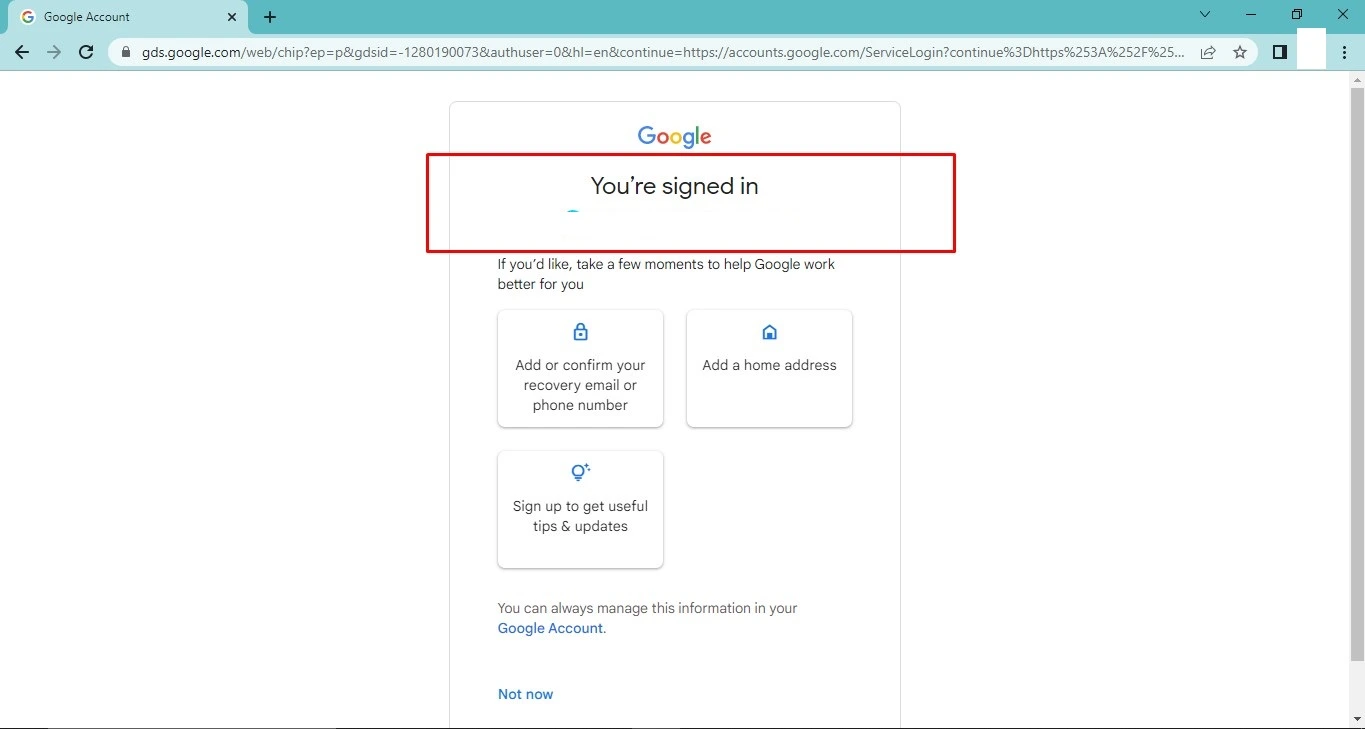This screenshot has width=1365, height=729.
Task: Reload the current page
Action: pyautogui.click(x=86, y=52)
